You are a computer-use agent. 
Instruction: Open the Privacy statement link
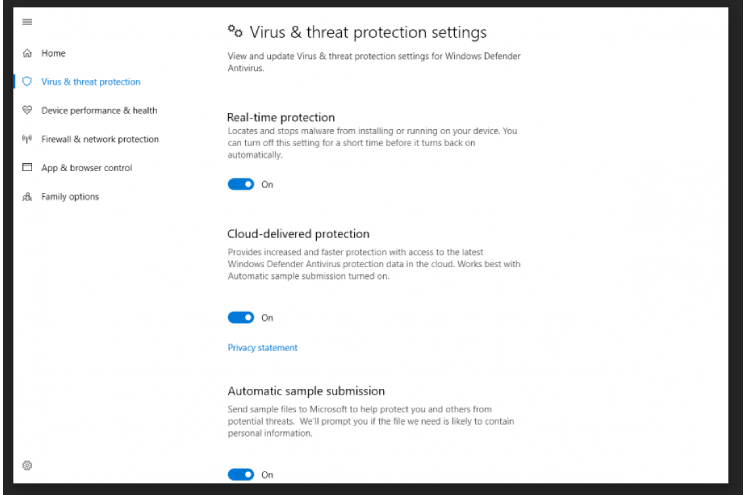pos(262,348)
